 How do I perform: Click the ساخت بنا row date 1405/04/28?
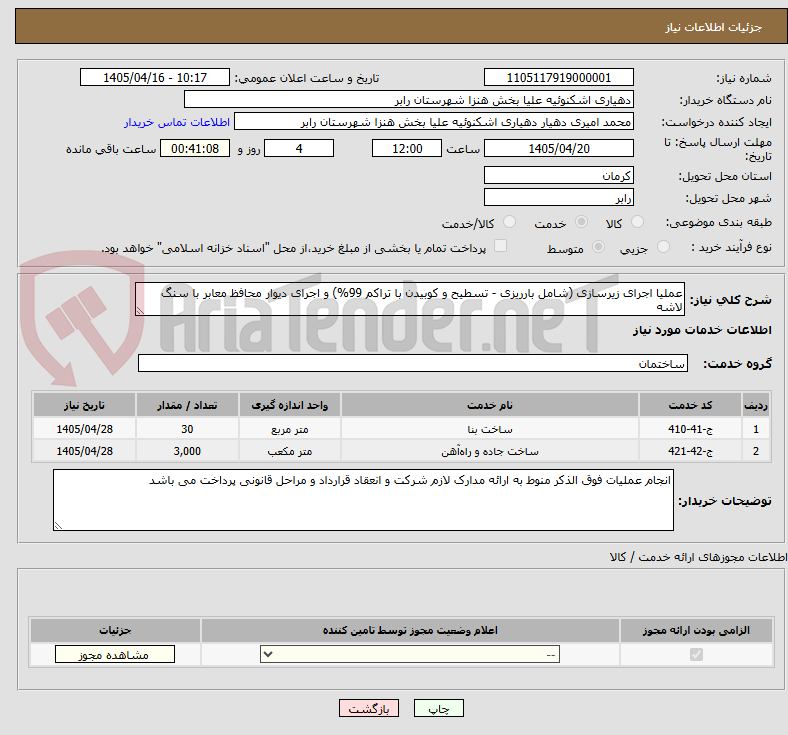84,429
